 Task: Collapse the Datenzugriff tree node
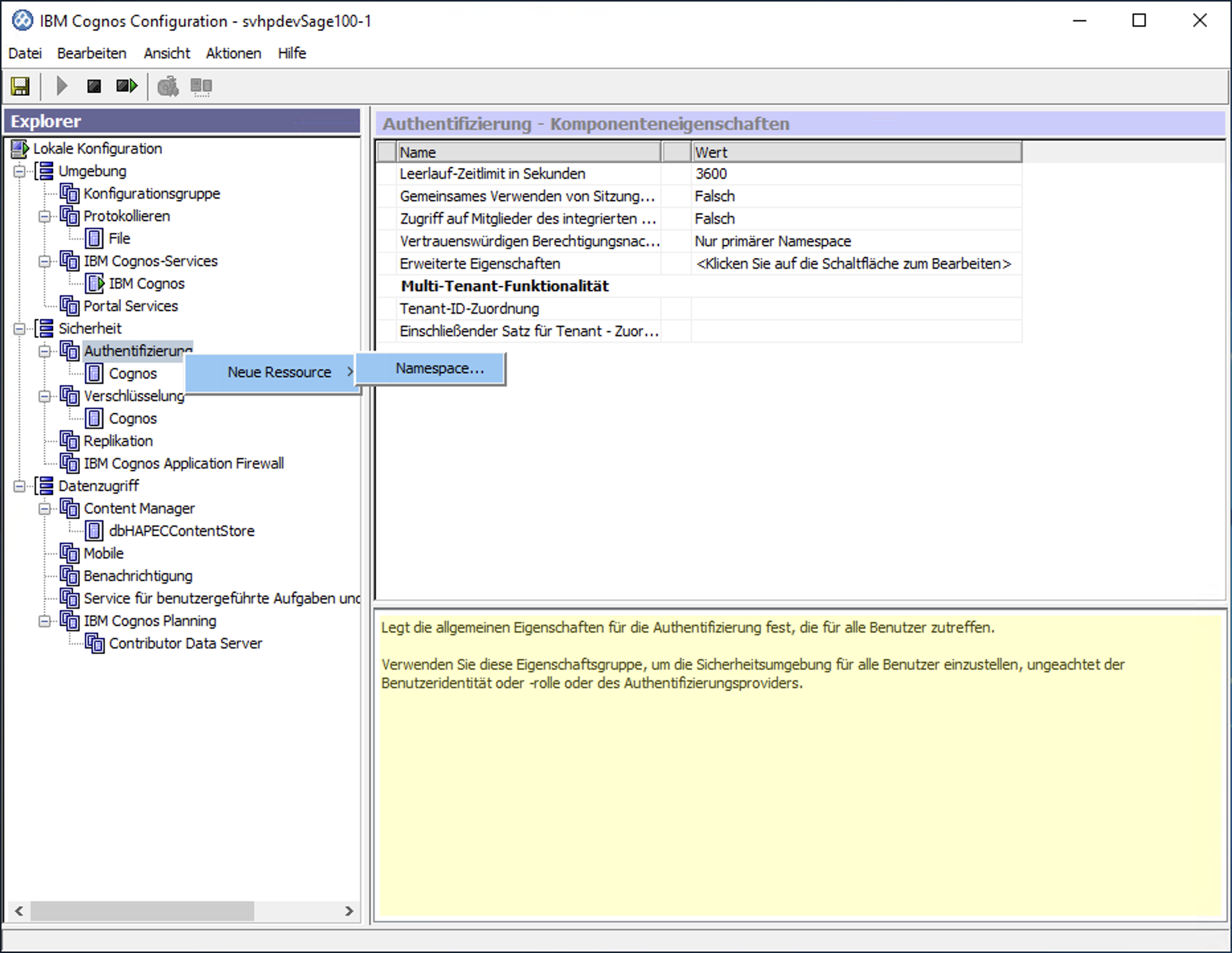tap(20, 486)
